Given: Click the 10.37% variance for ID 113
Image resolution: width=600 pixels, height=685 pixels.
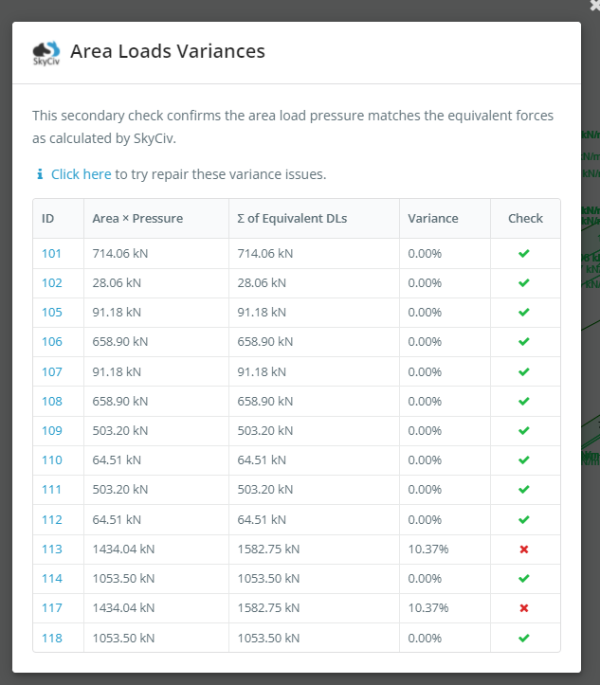Looking at the screenshot, I should (428, 549).
